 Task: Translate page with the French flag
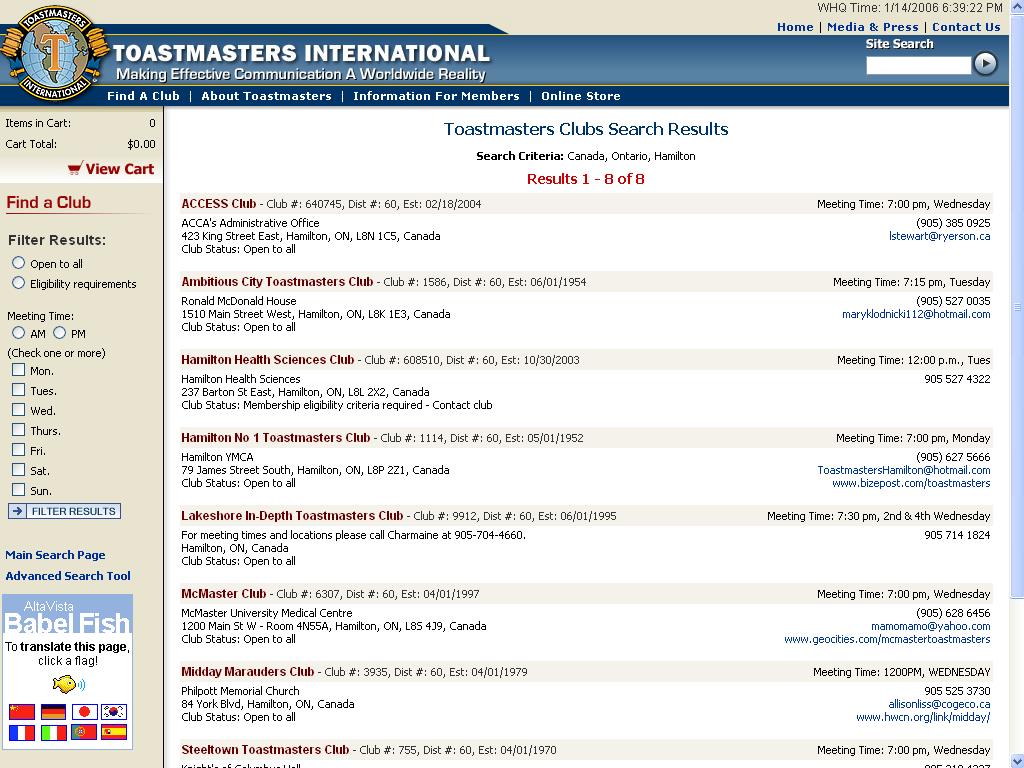tap(22, 733)
